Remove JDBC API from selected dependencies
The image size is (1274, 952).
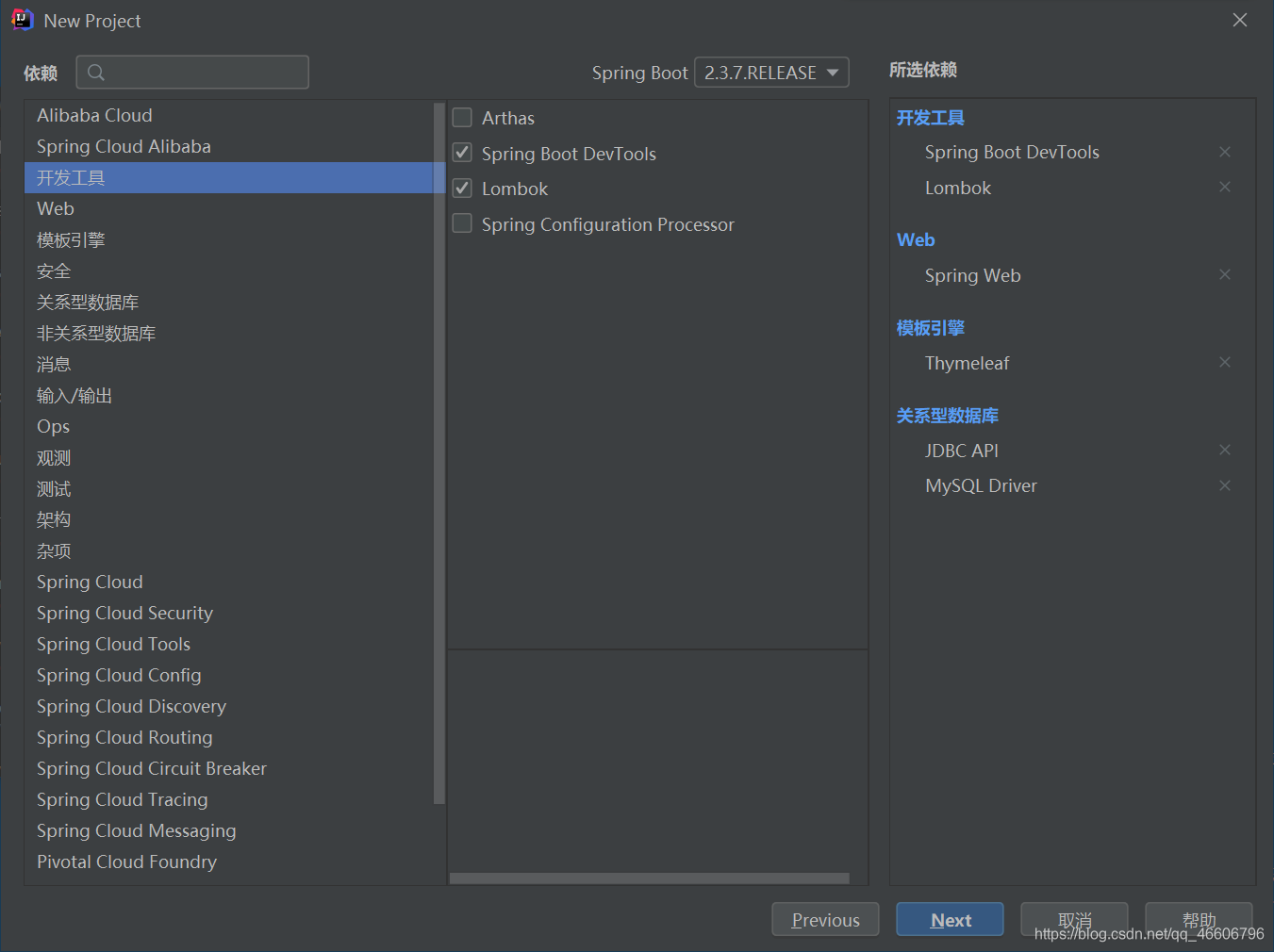[x=1224, y=450]
